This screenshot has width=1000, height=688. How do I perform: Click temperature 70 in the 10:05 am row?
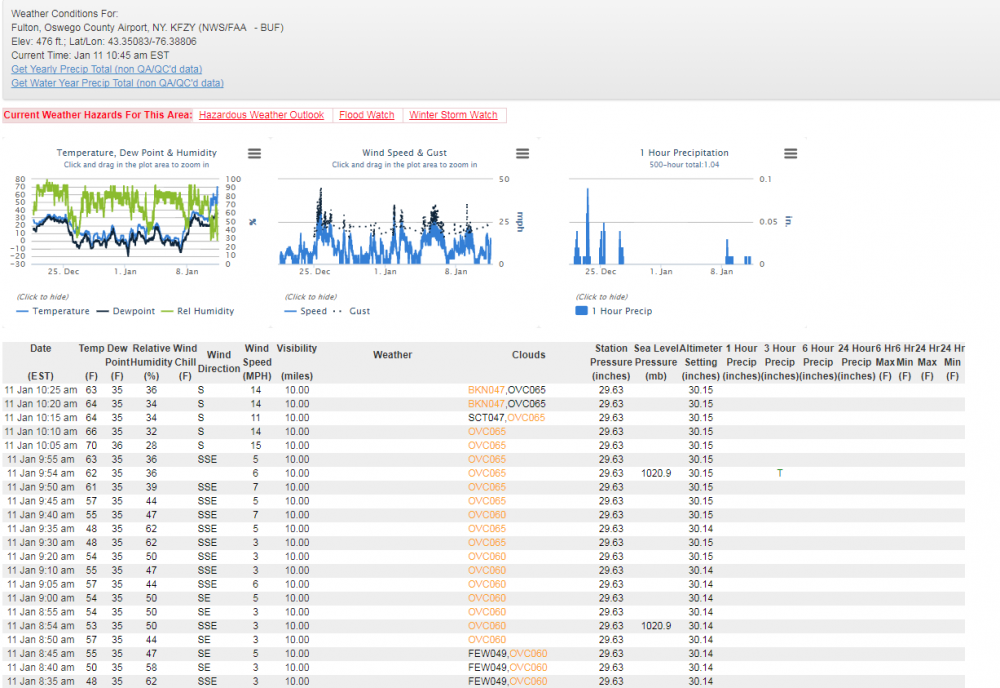91,446
